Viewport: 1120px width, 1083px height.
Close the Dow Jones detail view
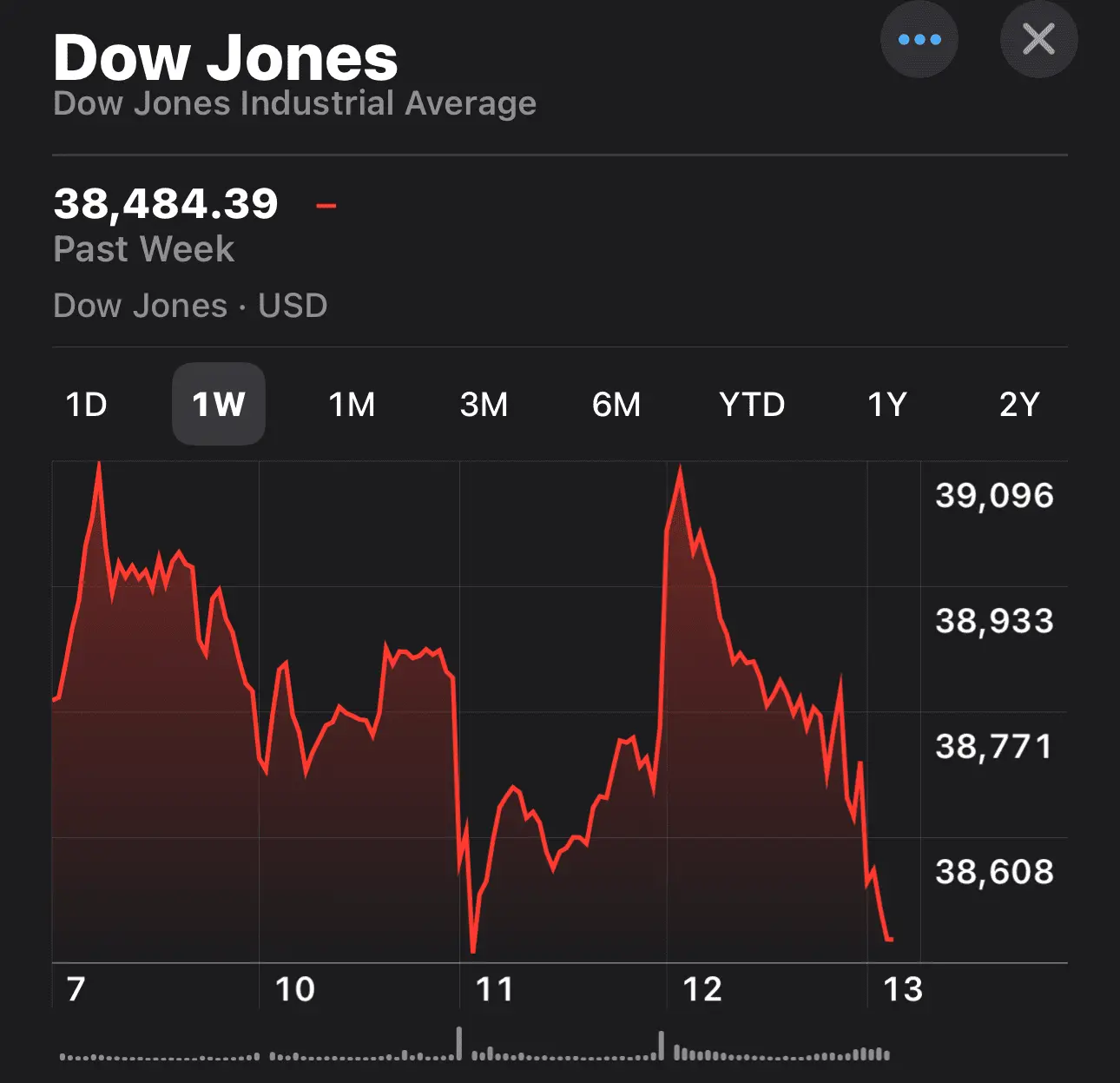coord(1038,40)
